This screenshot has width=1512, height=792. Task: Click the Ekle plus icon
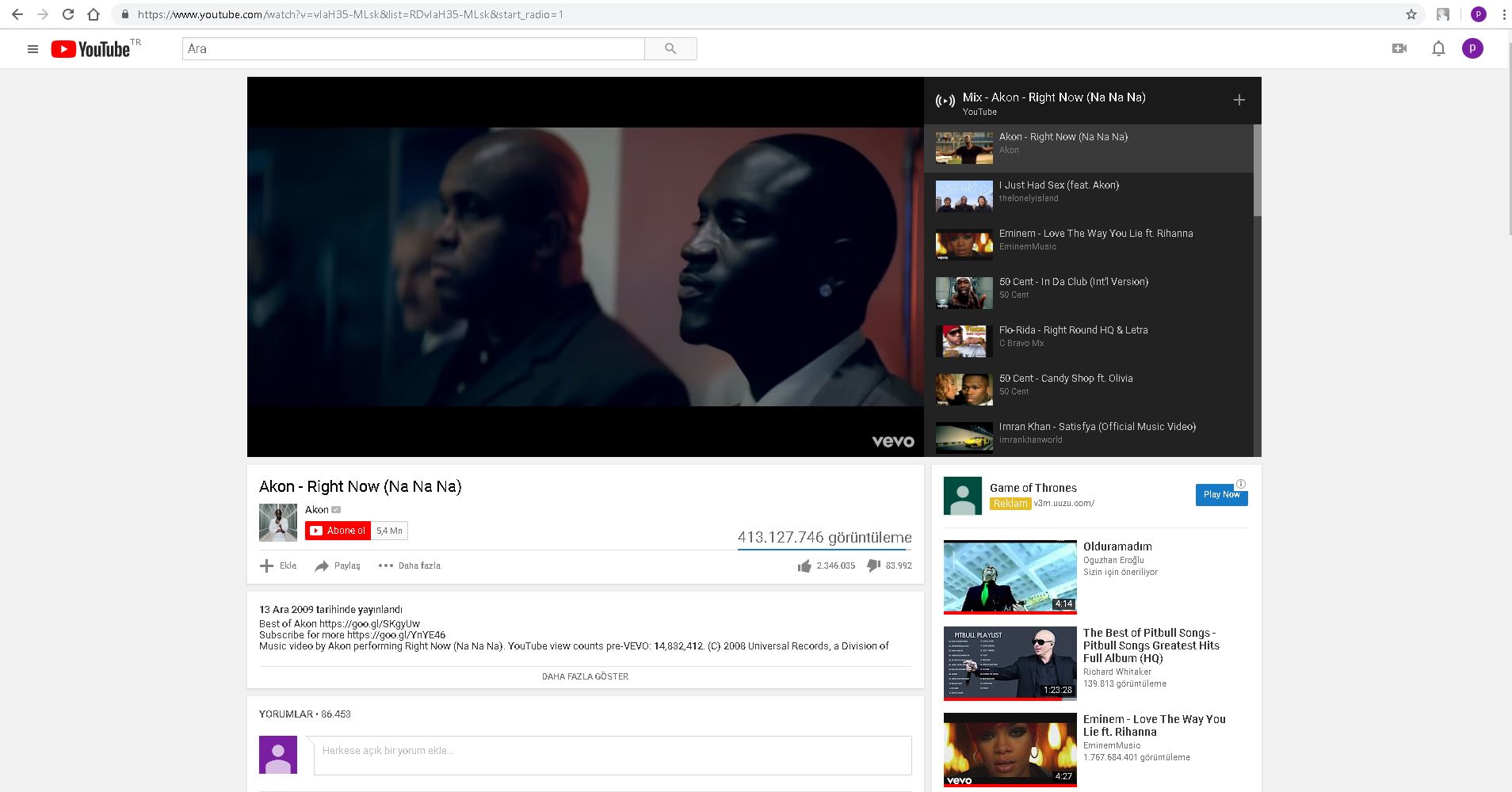point(267,565)
